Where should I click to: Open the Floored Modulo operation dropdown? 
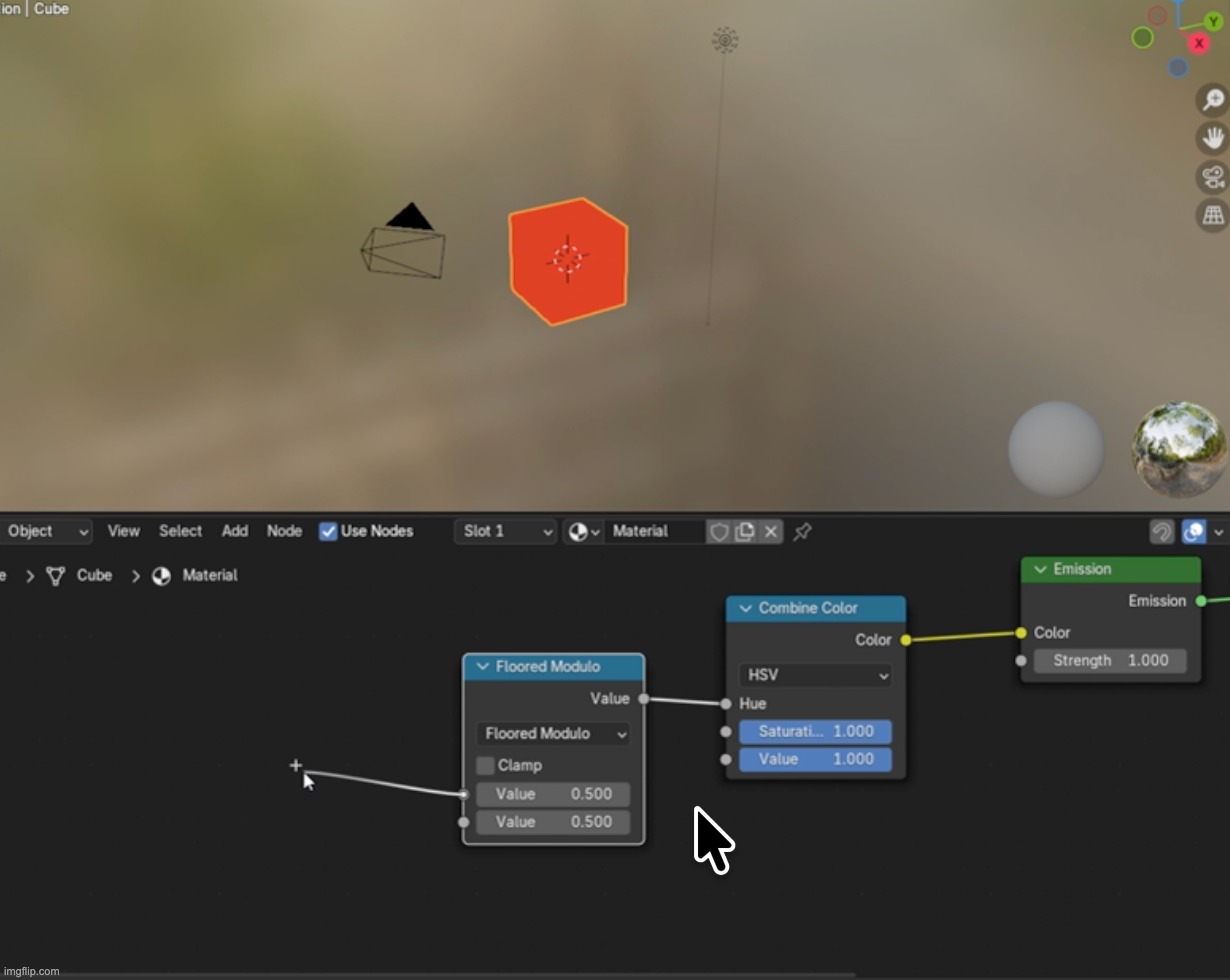553,734
